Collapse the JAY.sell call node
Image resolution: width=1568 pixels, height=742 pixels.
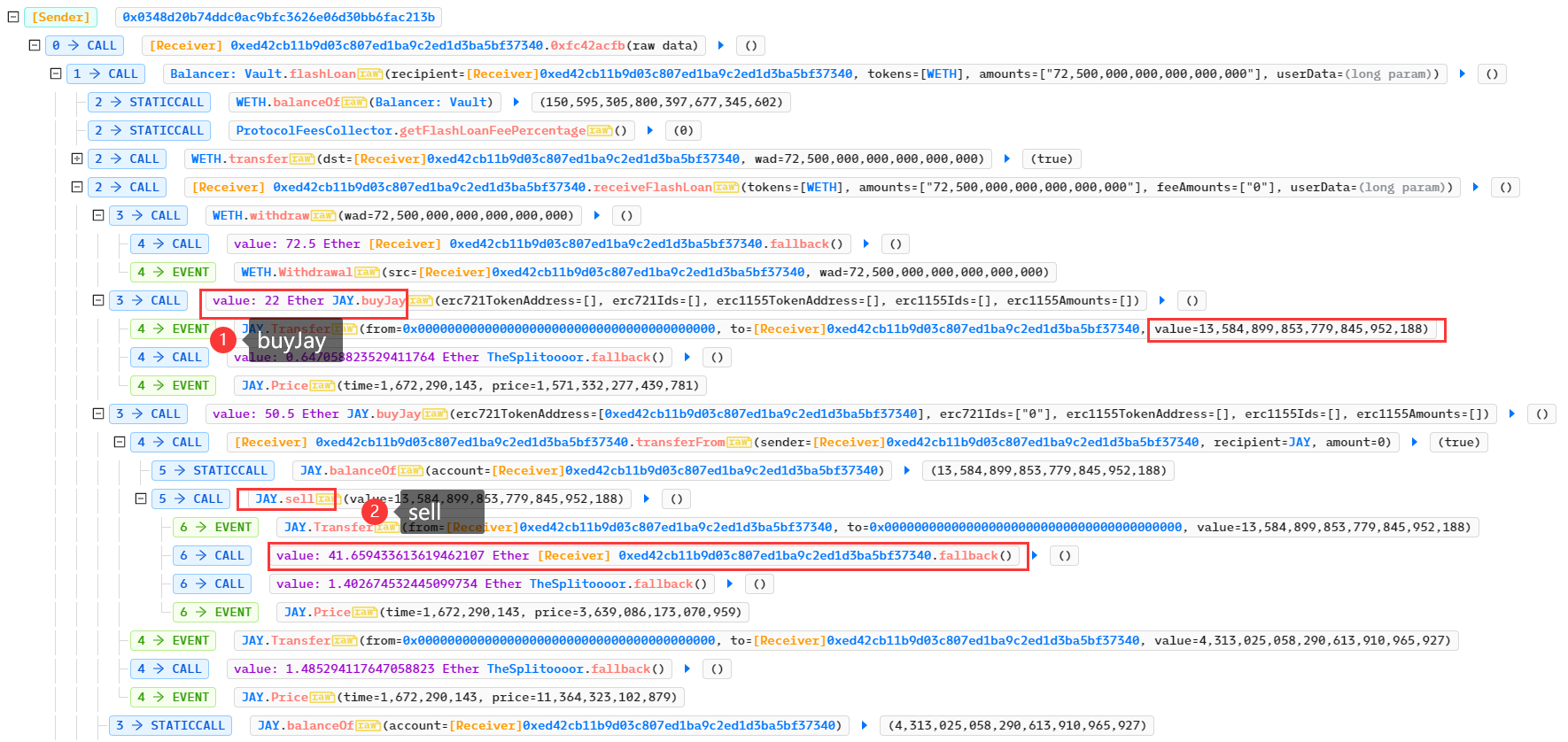click(141, 499)
